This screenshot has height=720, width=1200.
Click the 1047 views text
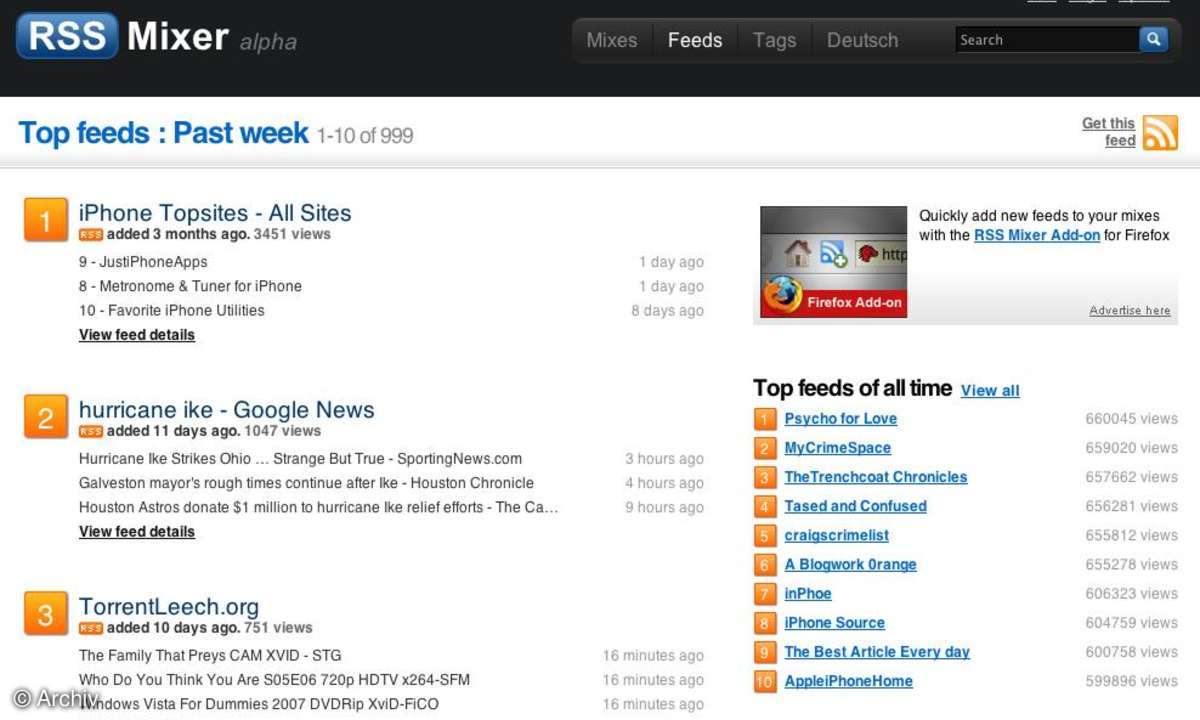tap(283, 432)
